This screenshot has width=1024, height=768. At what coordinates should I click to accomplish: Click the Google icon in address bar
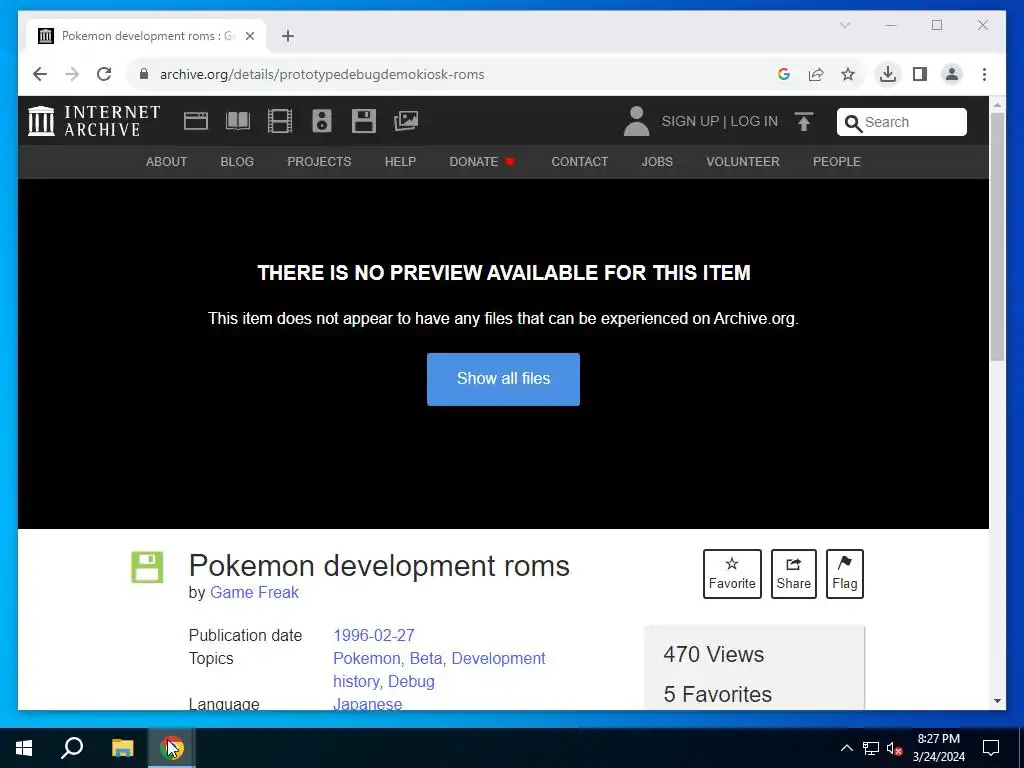(784, 74)
